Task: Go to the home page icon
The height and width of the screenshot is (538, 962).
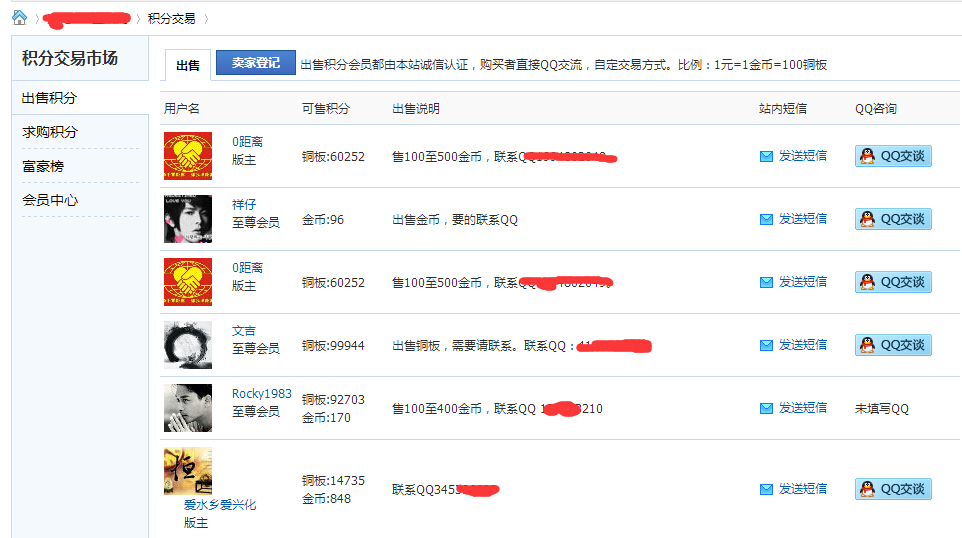Action: (20, 18)
